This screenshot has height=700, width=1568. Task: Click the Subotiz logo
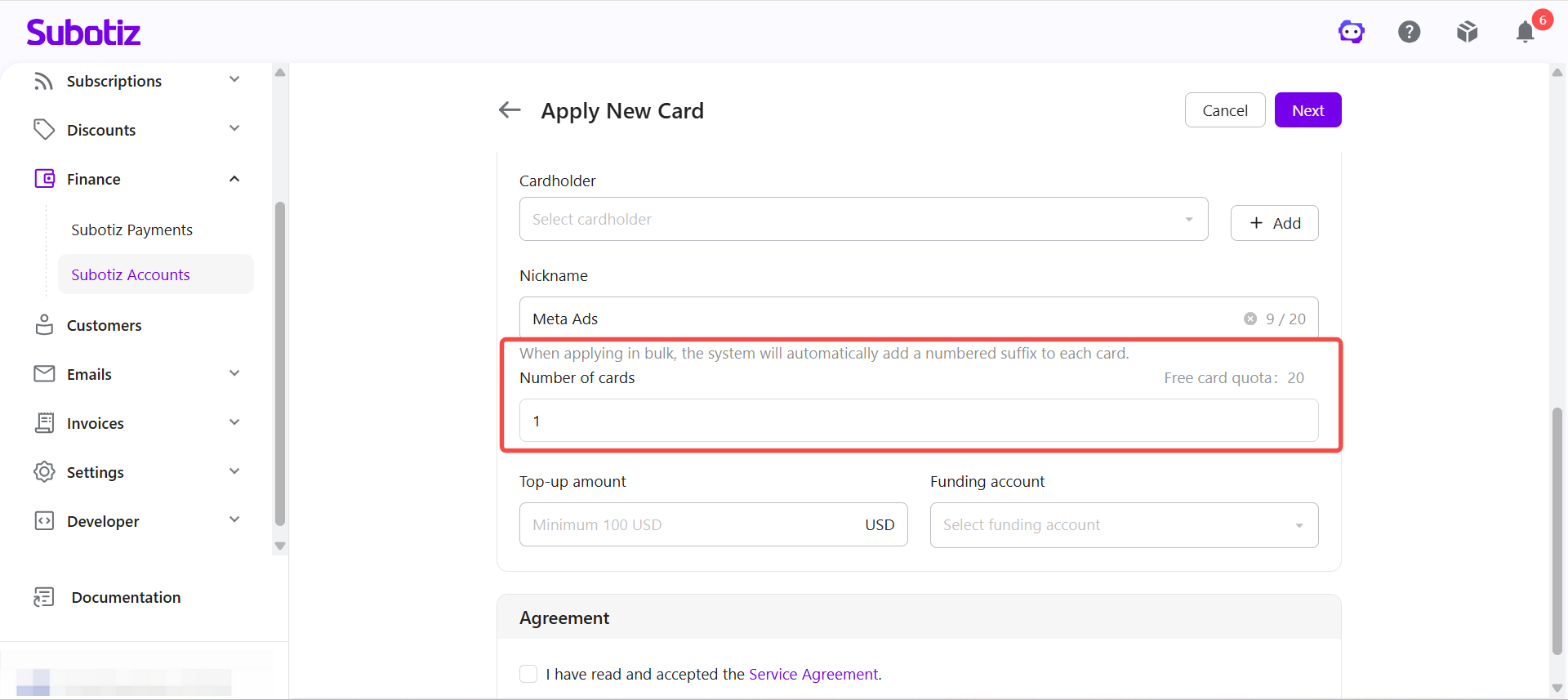(x=83, y=33)
